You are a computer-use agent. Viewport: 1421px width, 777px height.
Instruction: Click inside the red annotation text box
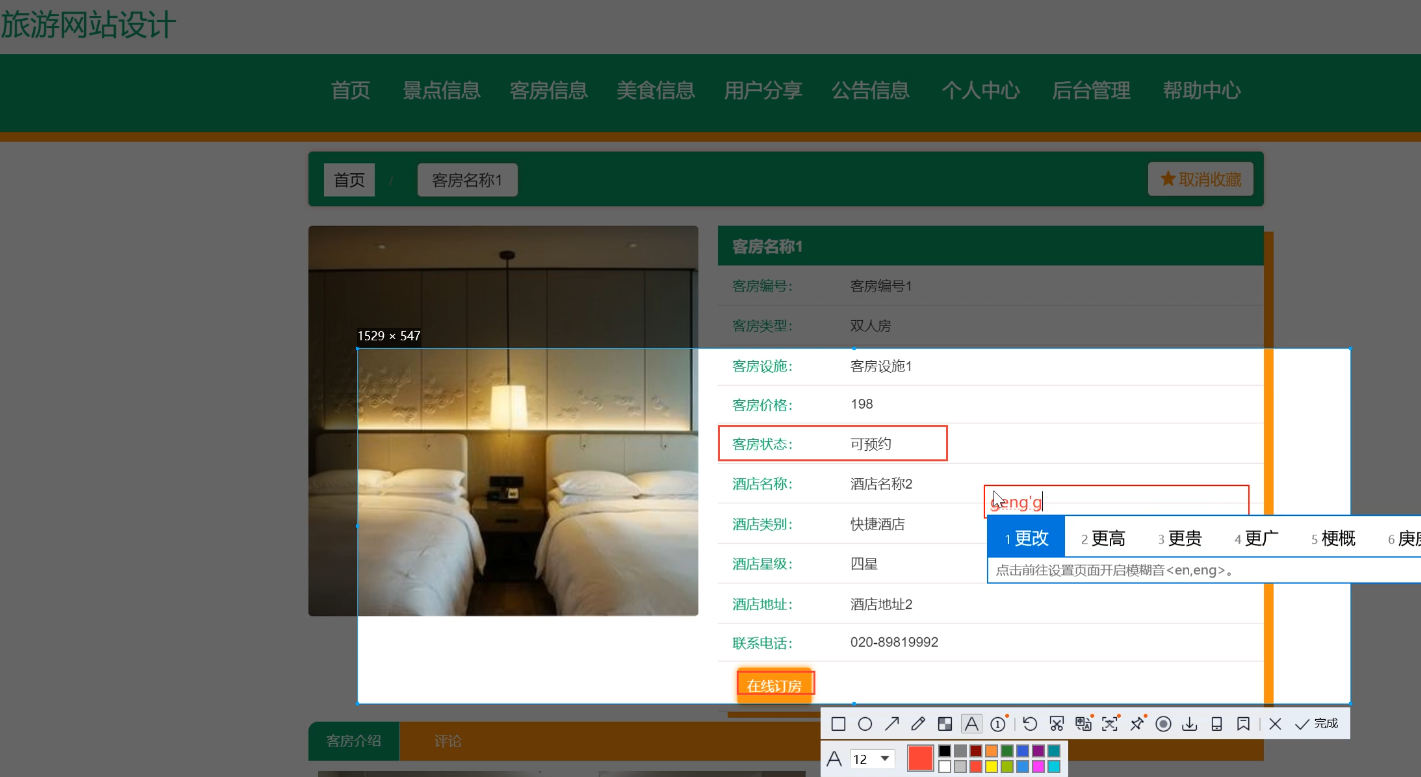pyautogui.click(x=1117, y=502)
